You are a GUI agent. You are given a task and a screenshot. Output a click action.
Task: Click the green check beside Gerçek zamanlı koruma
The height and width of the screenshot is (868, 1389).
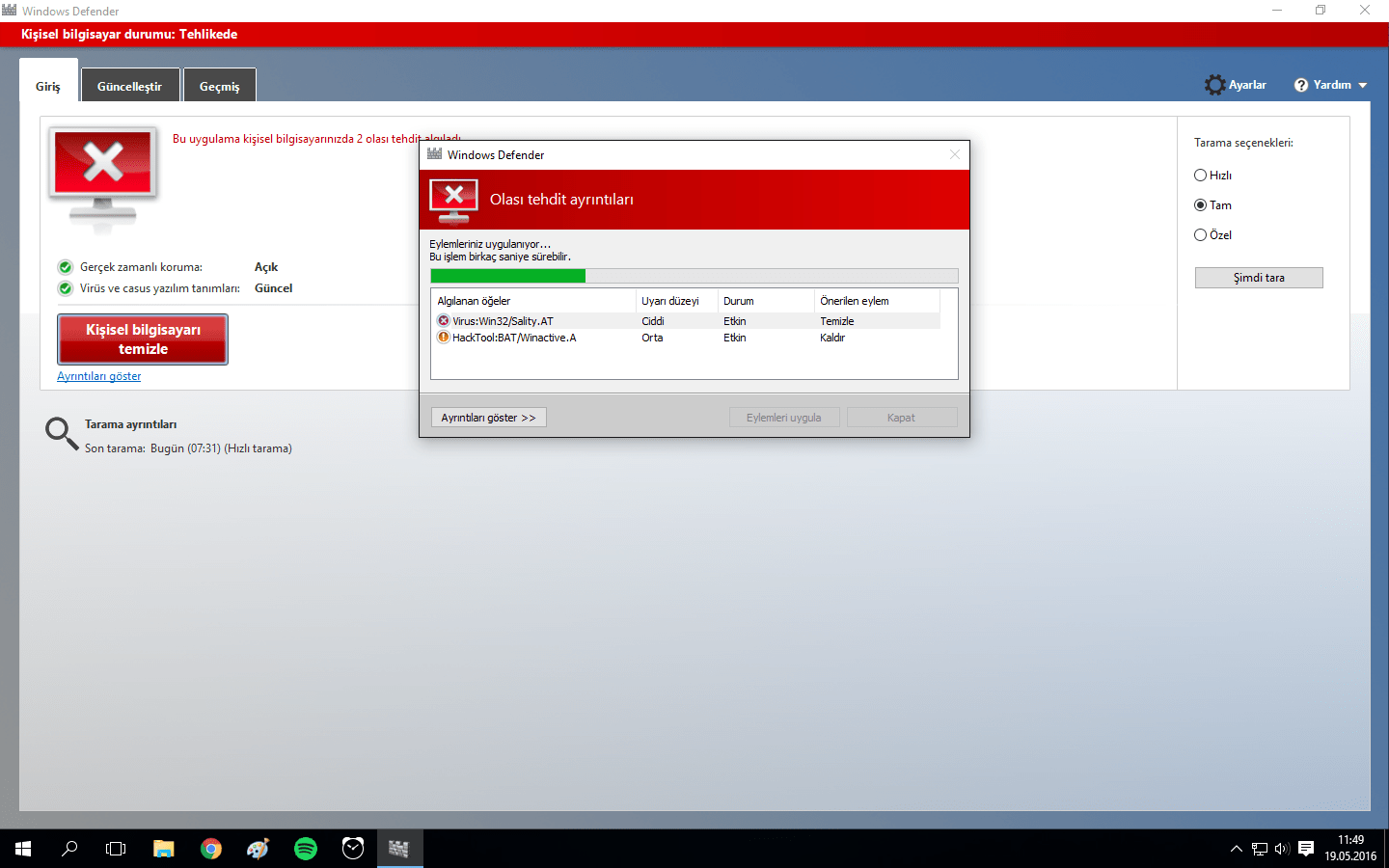point(66,267)
